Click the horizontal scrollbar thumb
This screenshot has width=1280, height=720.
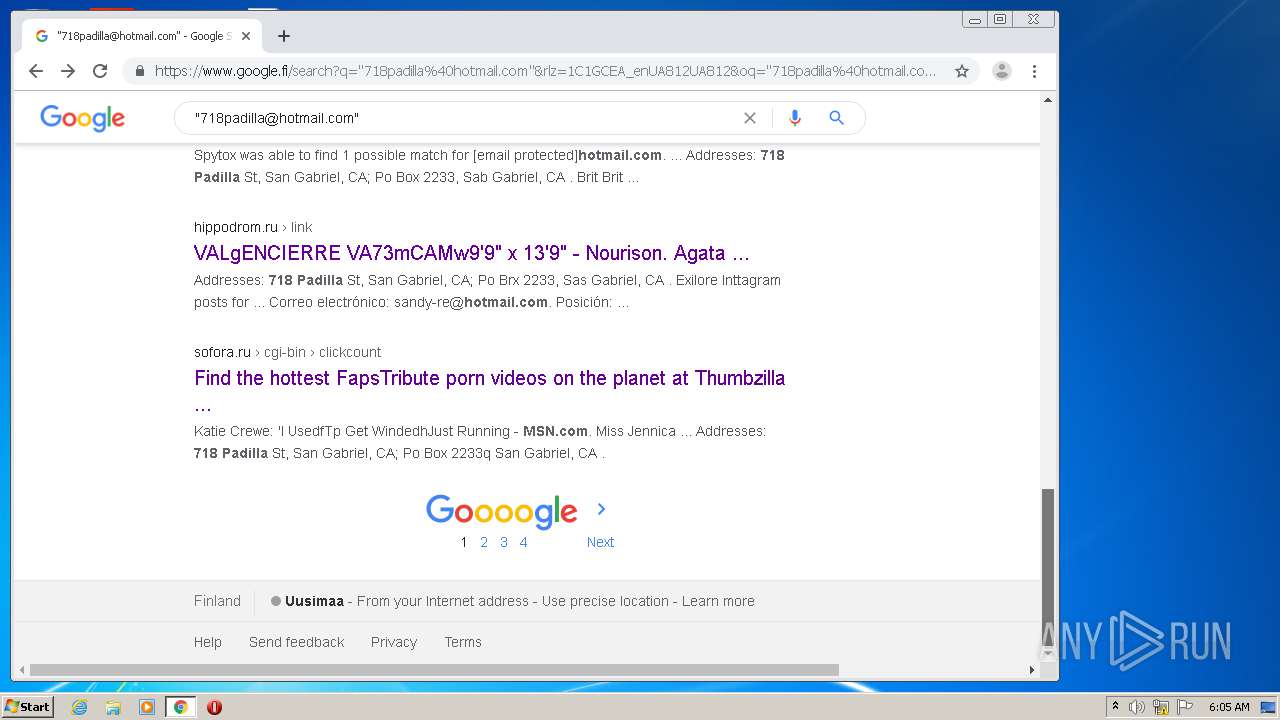(x=434, y=670)
